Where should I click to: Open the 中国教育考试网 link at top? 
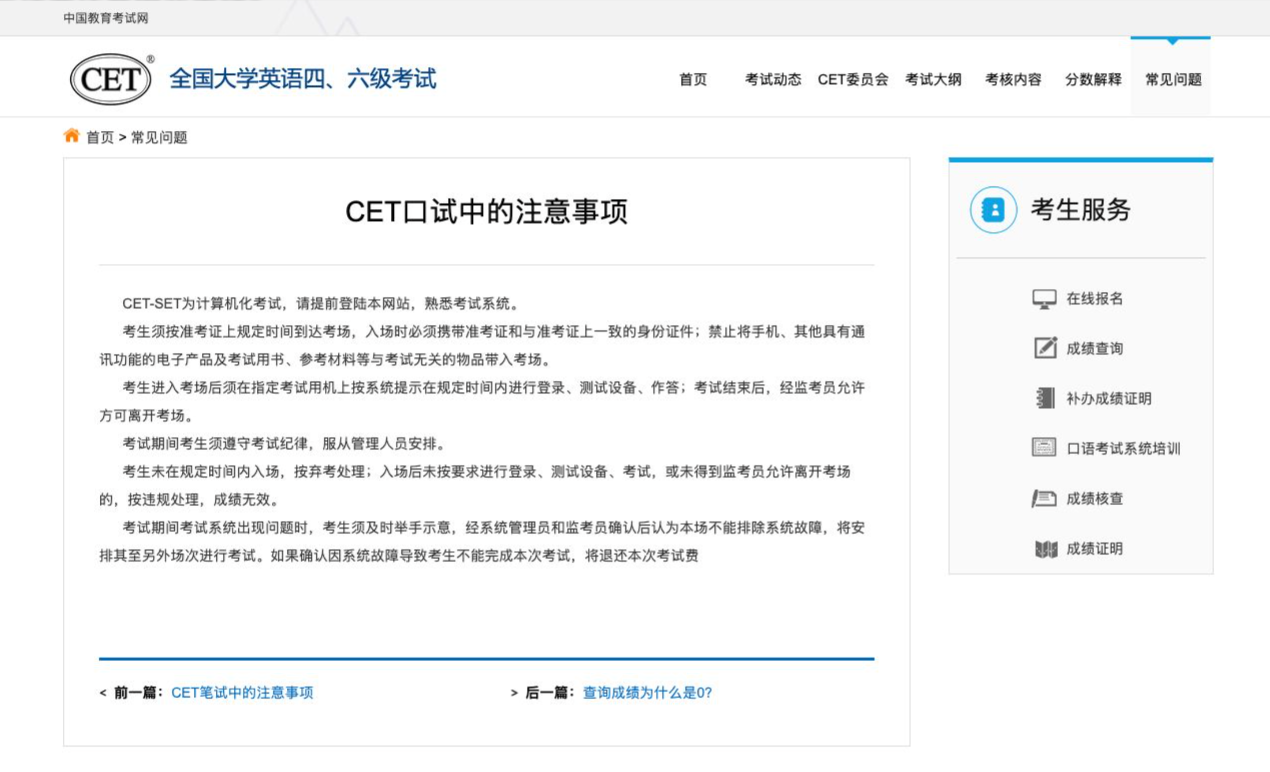[x=105, y=18]
